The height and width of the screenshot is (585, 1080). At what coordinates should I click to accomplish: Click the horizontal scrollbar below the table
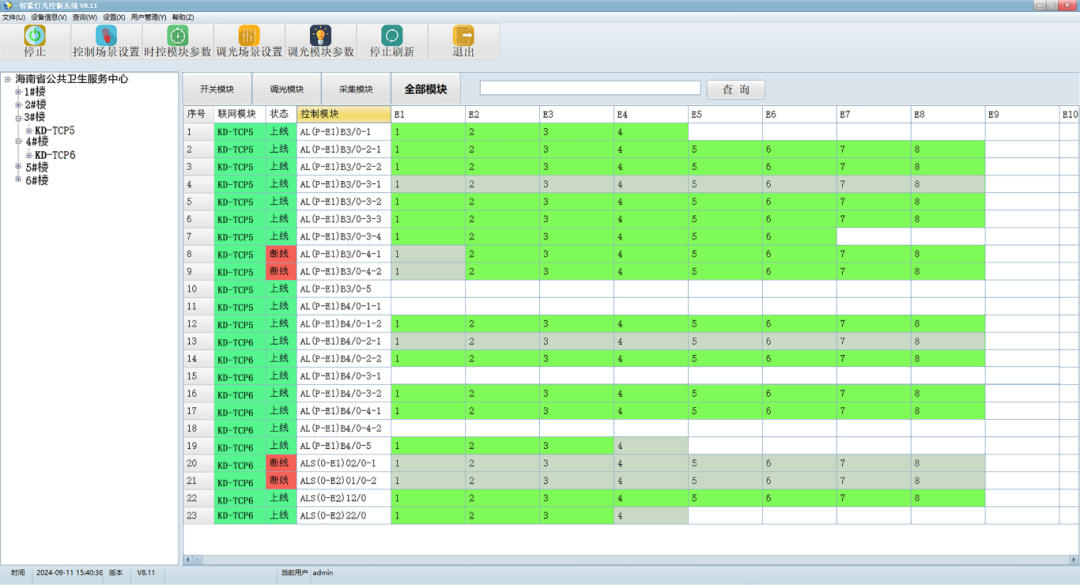click(x=630, y=559)
